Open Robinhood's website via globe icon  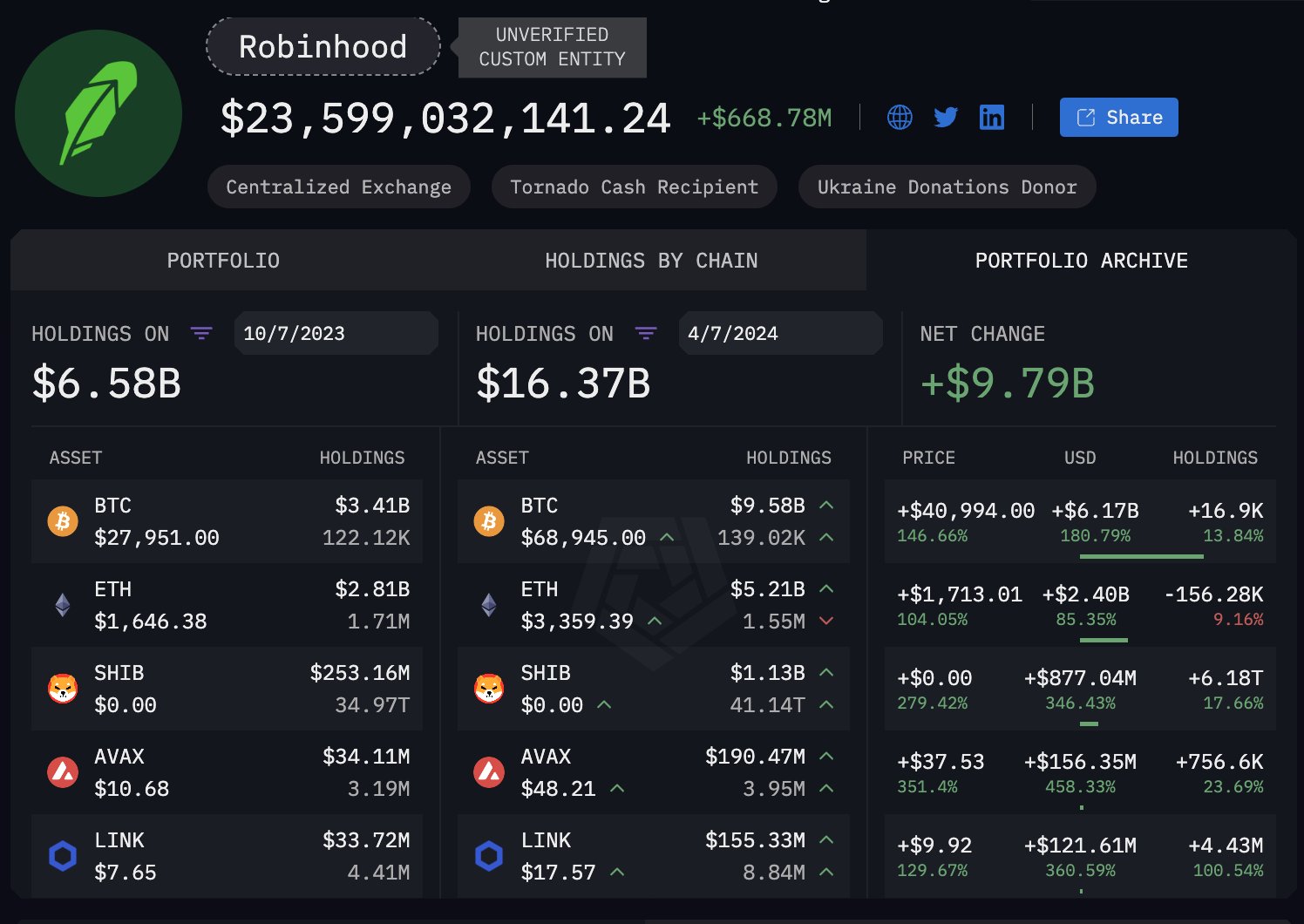coord(900,117)
